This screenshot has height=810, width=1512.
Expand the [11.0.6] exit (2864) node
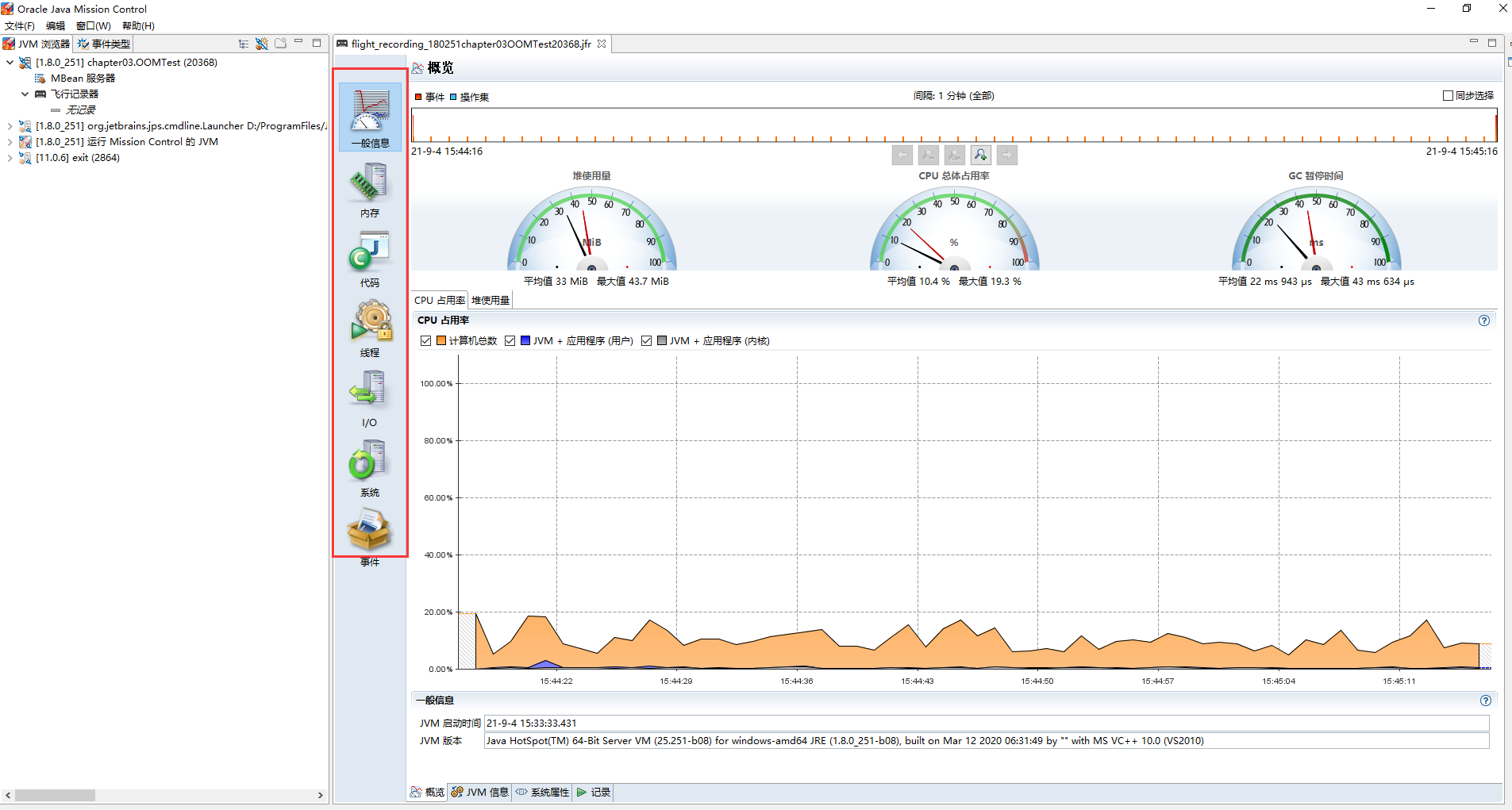click(x=10, y=157)
